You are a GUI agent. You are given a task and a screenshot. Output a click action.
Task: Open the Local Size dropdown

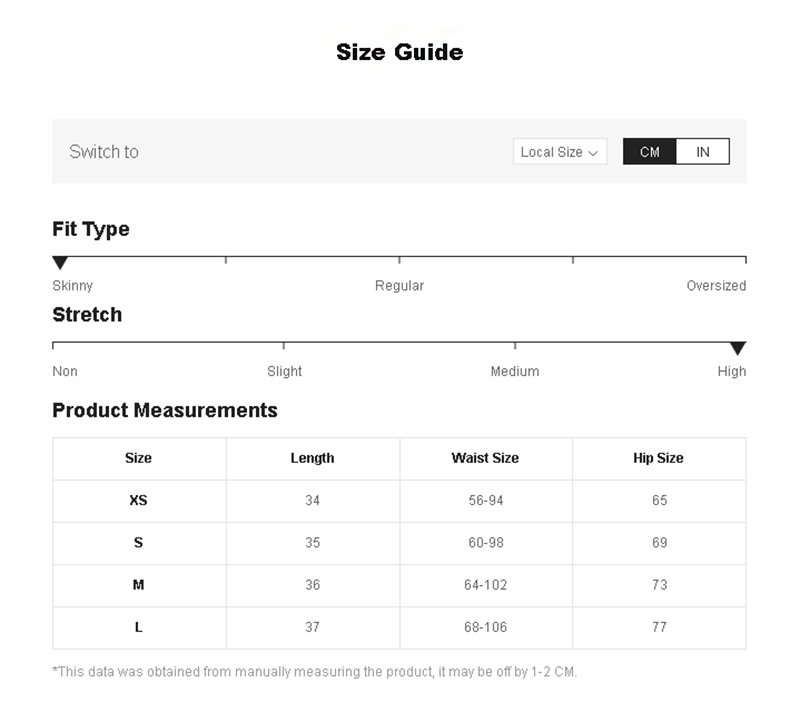[x=559, y=152]
